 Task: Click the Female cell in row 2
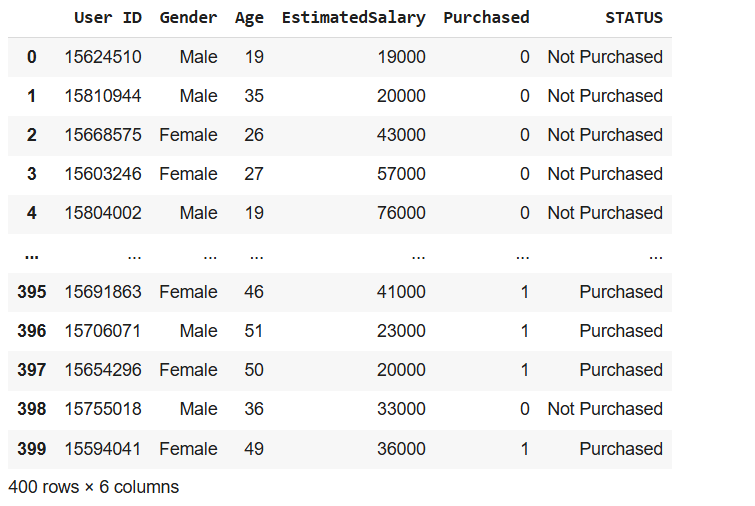(188, 135)
